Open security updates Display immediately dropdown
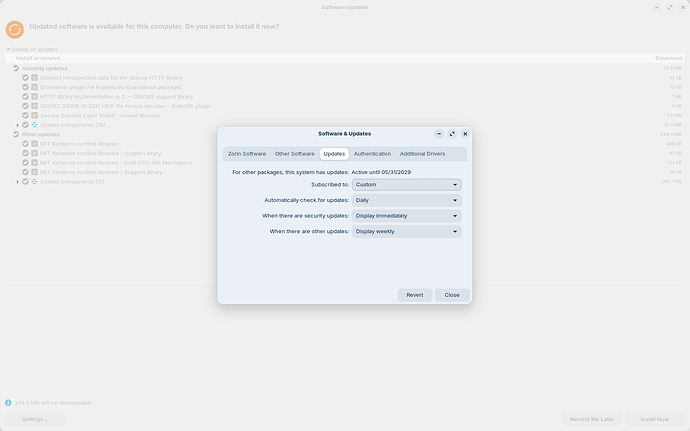The height and width of the screenshot is (431, 690). (x=406, y=216)
